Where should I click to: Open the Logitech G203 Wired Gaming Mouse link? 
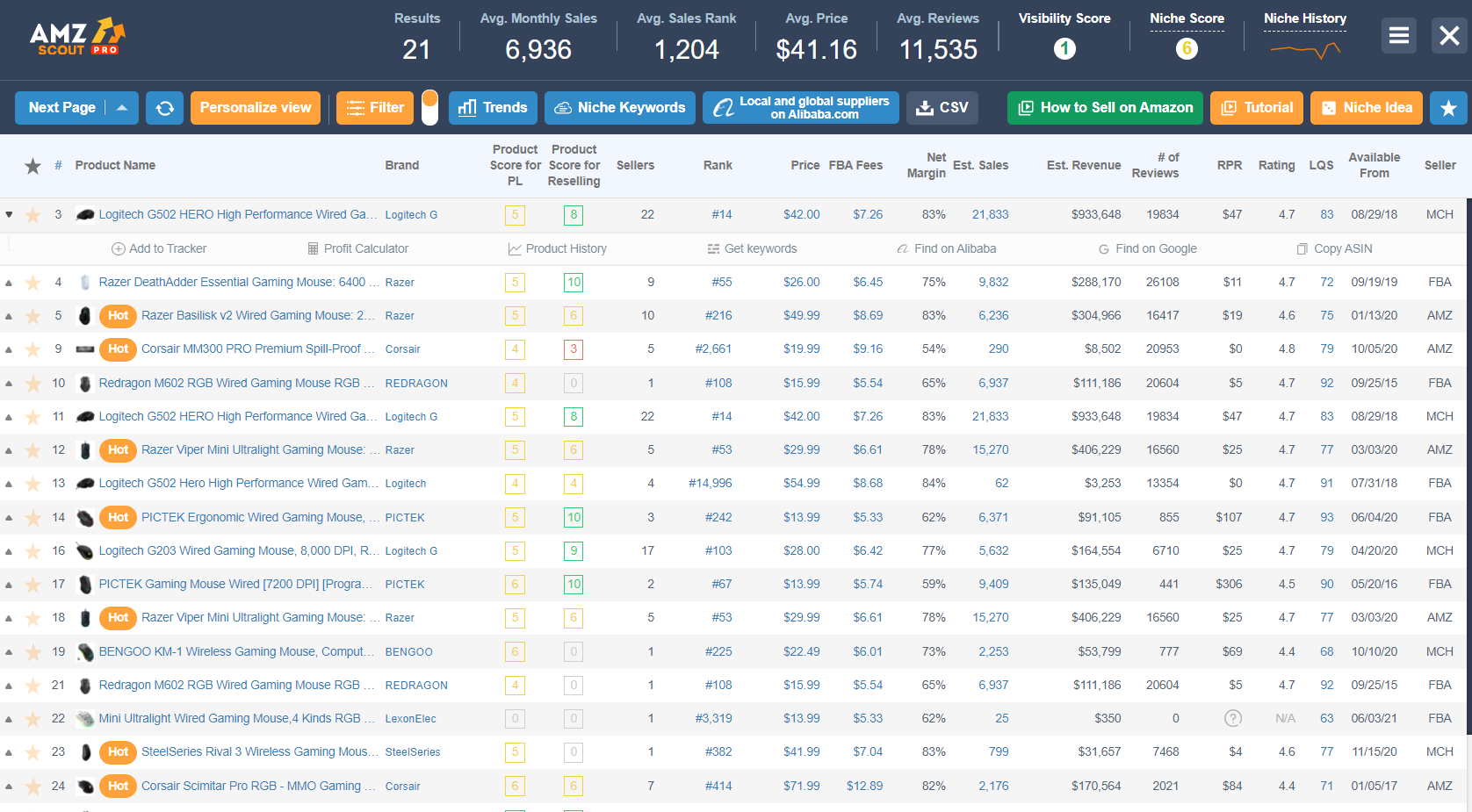point(239,551)
